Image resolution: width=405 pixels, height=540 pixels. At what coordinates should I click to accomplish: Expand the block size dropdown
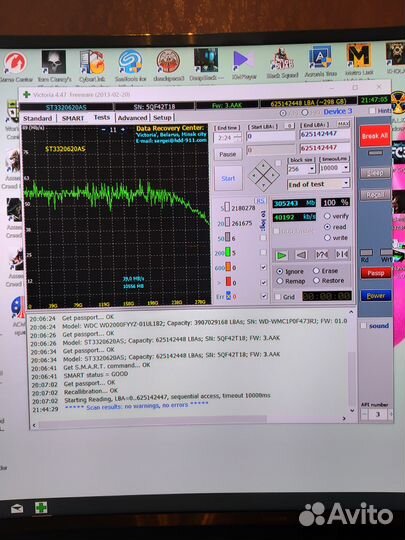pos(311,169)
